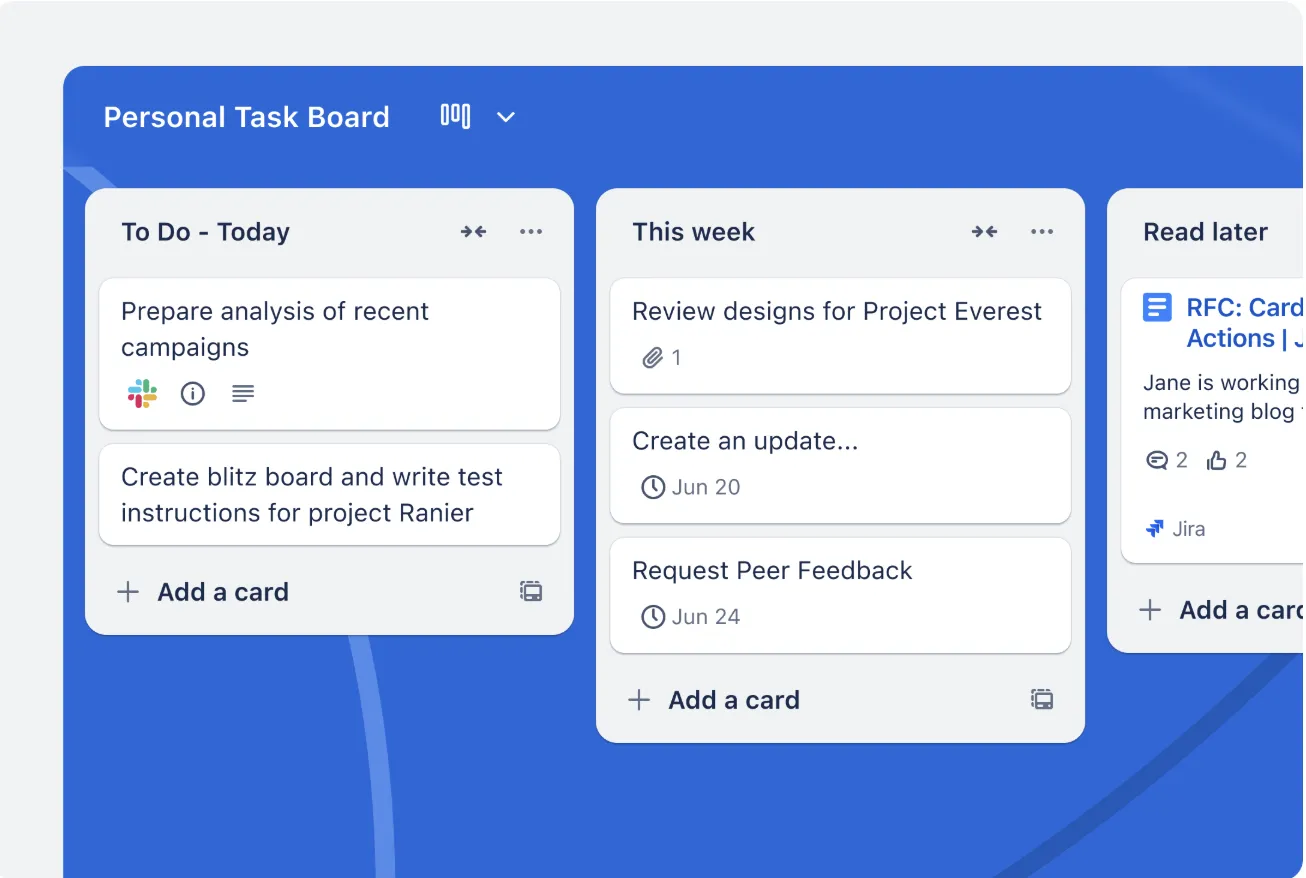1306x878 pixels.
Task: Open the To Do - Today list actions menu
Action: click(x=531, y=232)
